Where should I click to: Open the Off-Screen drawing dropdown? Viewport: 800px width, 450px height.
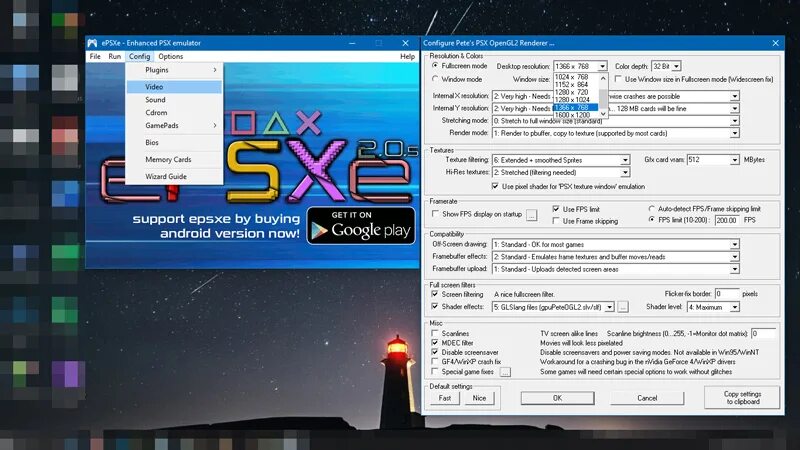[734, 244]
